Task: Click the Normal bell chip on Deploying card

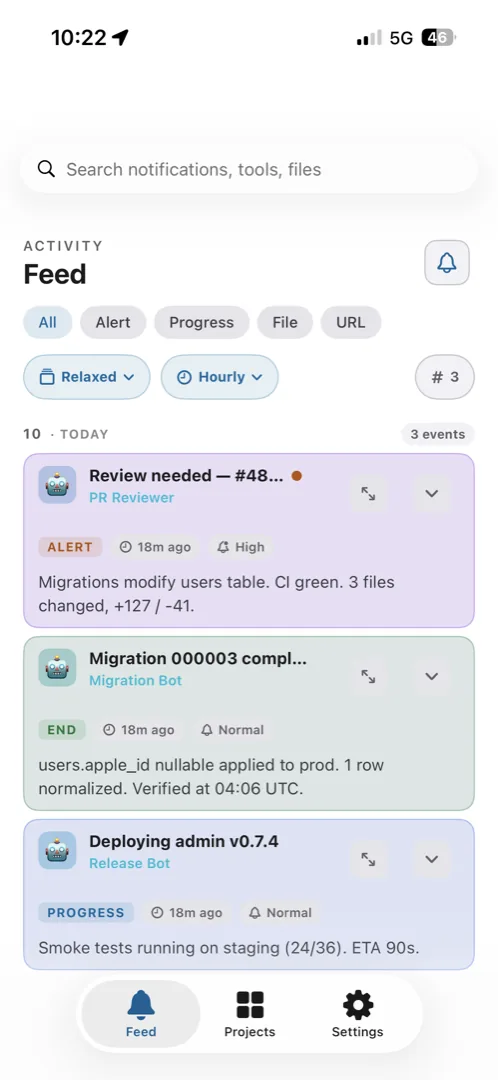Action: coord(280,913)
